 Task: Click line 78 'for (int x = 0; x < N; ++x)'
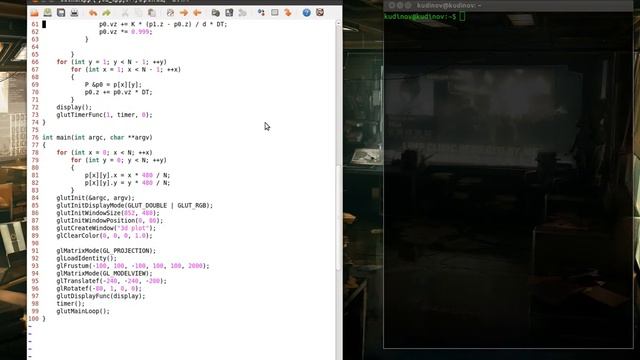click(104, 153)
